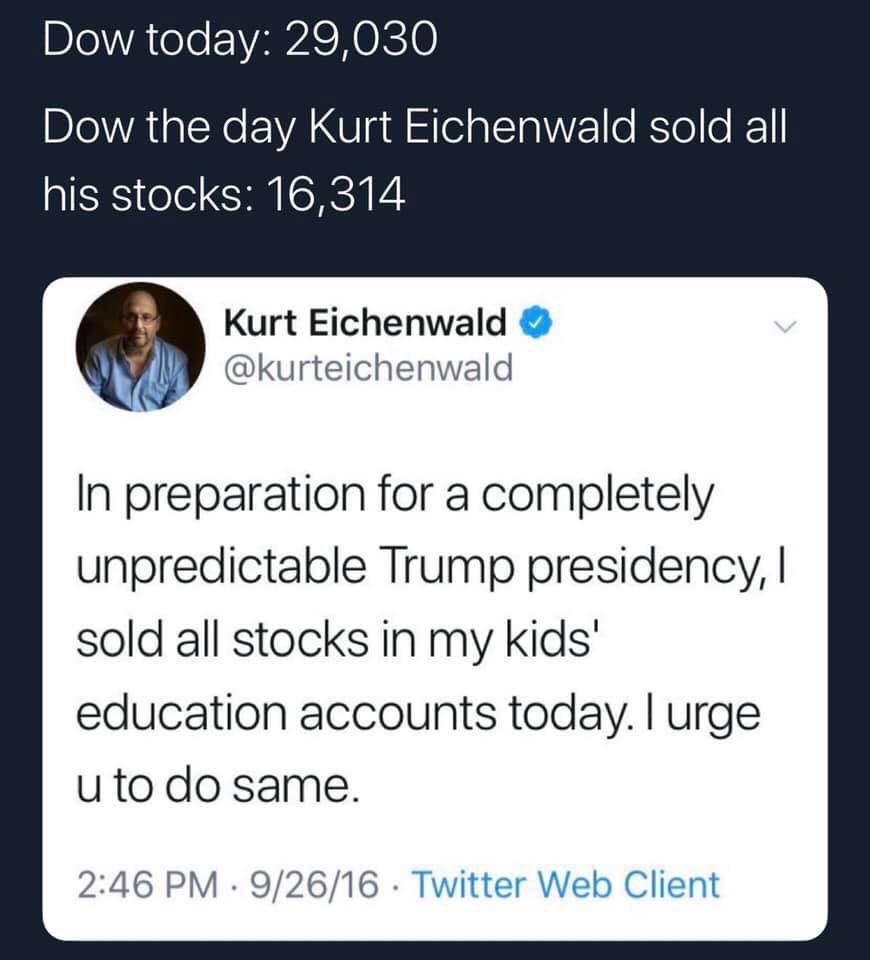Select the 16,314 figure
This screenshot has height=960, width=870.
coord(336,195)
